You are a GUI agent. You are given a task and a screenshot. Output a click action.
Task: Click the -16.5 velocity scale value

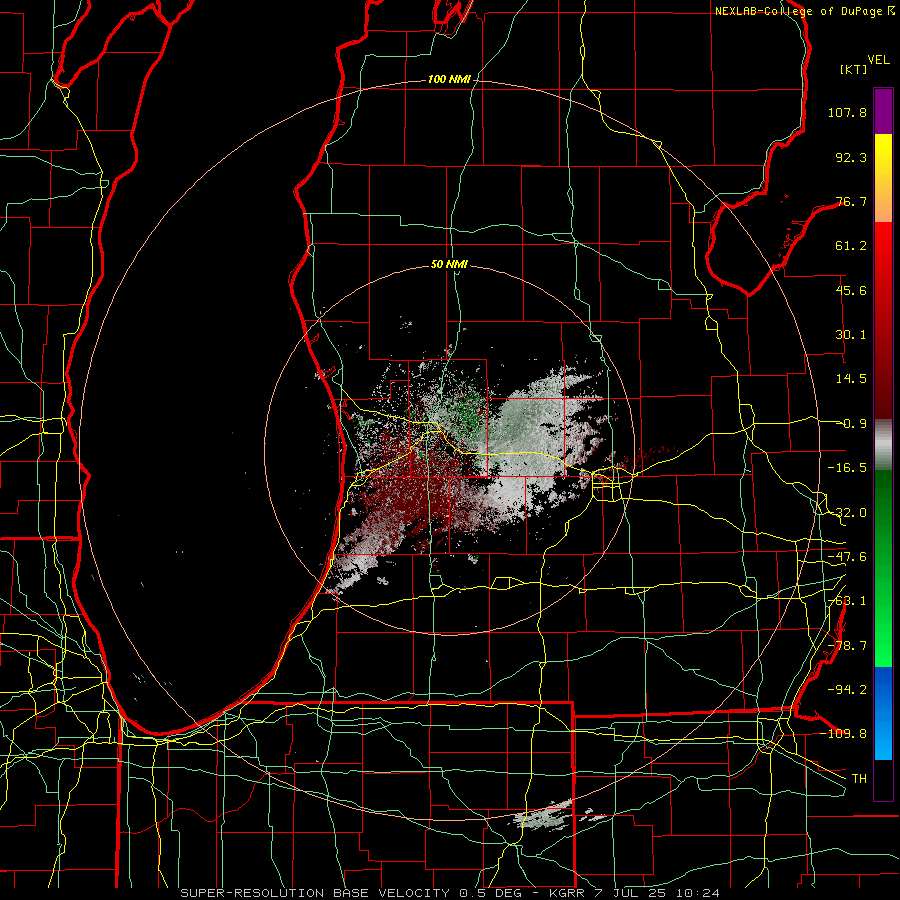tap(847, 468)
